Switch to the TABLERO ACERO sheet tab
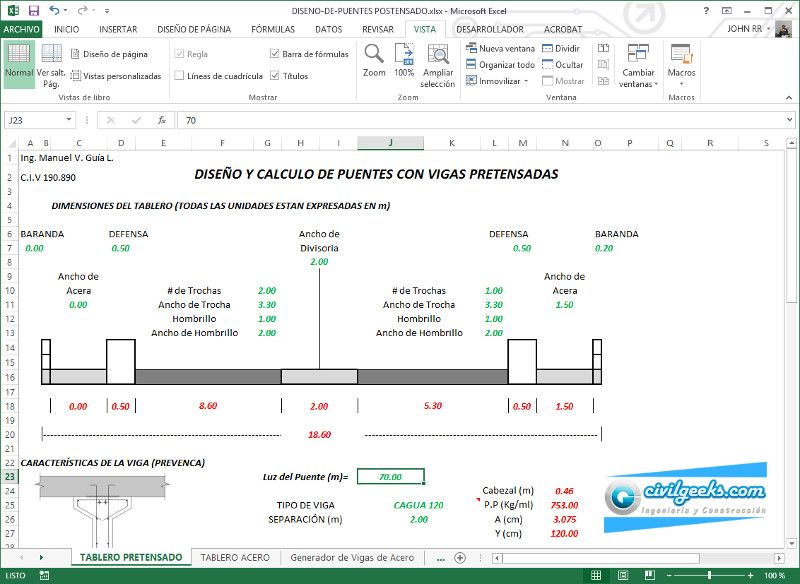 [x=234, y=557]
